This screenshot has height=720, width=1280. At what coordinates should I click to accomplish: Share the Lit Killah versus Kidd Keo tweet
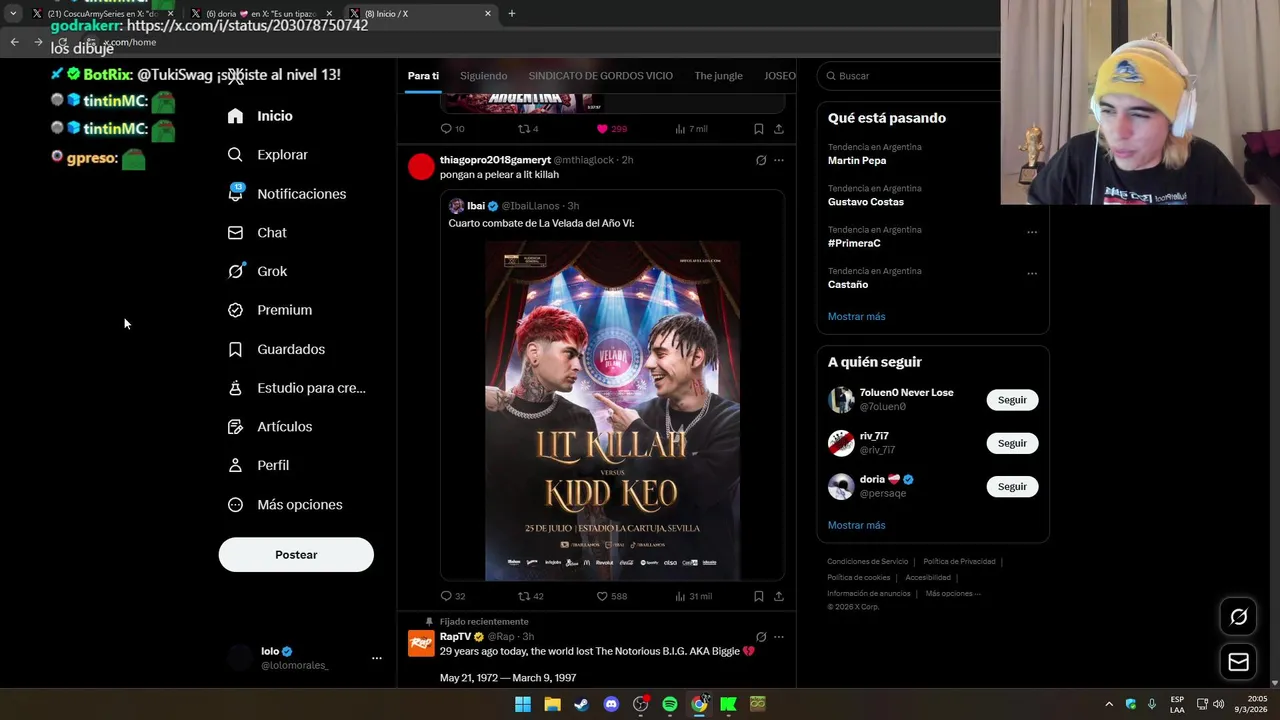click(779, 596)
